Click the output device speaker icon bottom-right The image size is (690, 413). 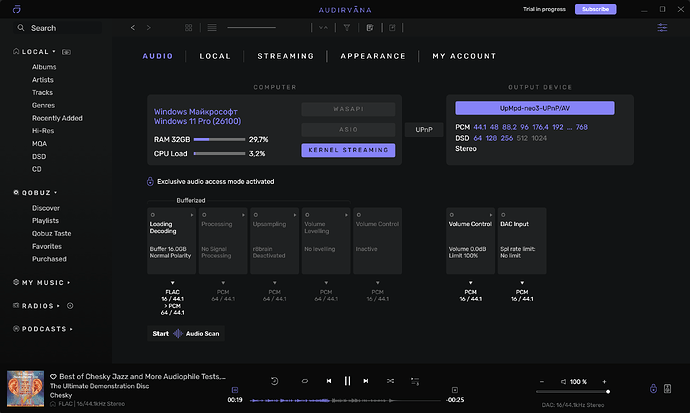(668, 388)
